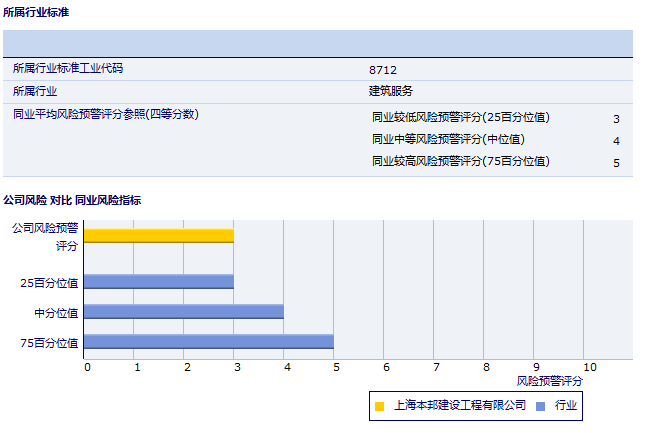
Task: Click the 同业中等风险预警评分(中位值) entry
Action: click(448, 139)
